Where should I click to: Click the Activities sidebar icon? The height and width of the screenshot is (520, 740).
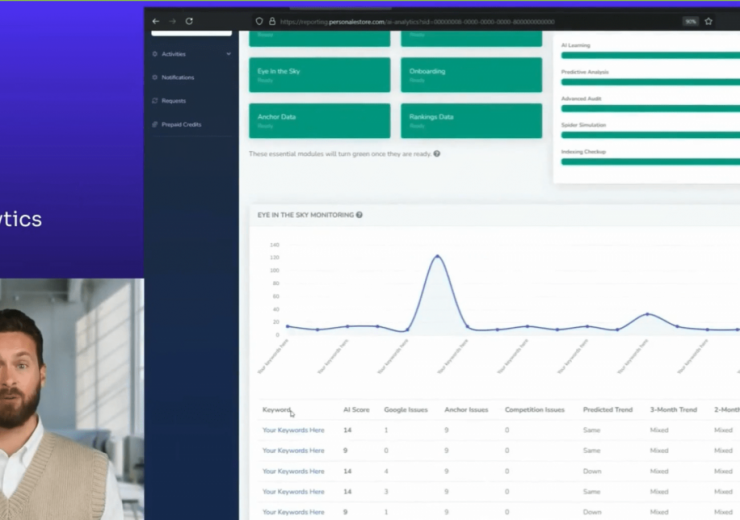(155, 54)
